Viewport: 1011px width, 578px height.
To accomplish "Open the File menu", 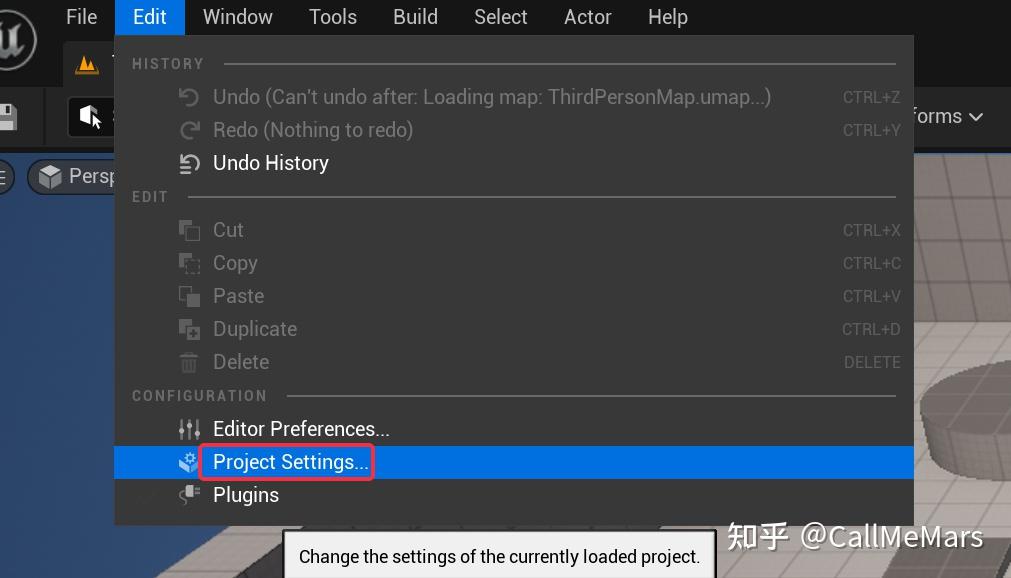I will (82, 17).
